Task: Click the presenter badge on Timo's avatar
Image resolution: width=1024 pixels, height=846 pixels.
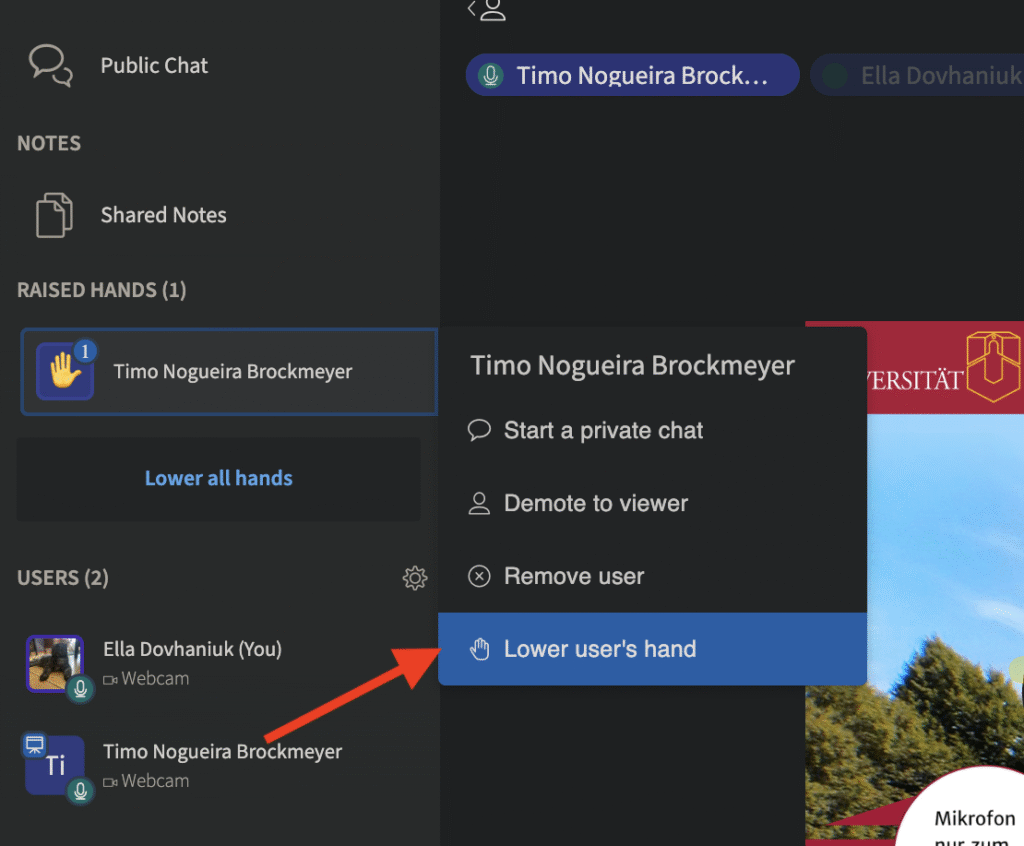Action: pyautogui.click(x=34, y=744)
